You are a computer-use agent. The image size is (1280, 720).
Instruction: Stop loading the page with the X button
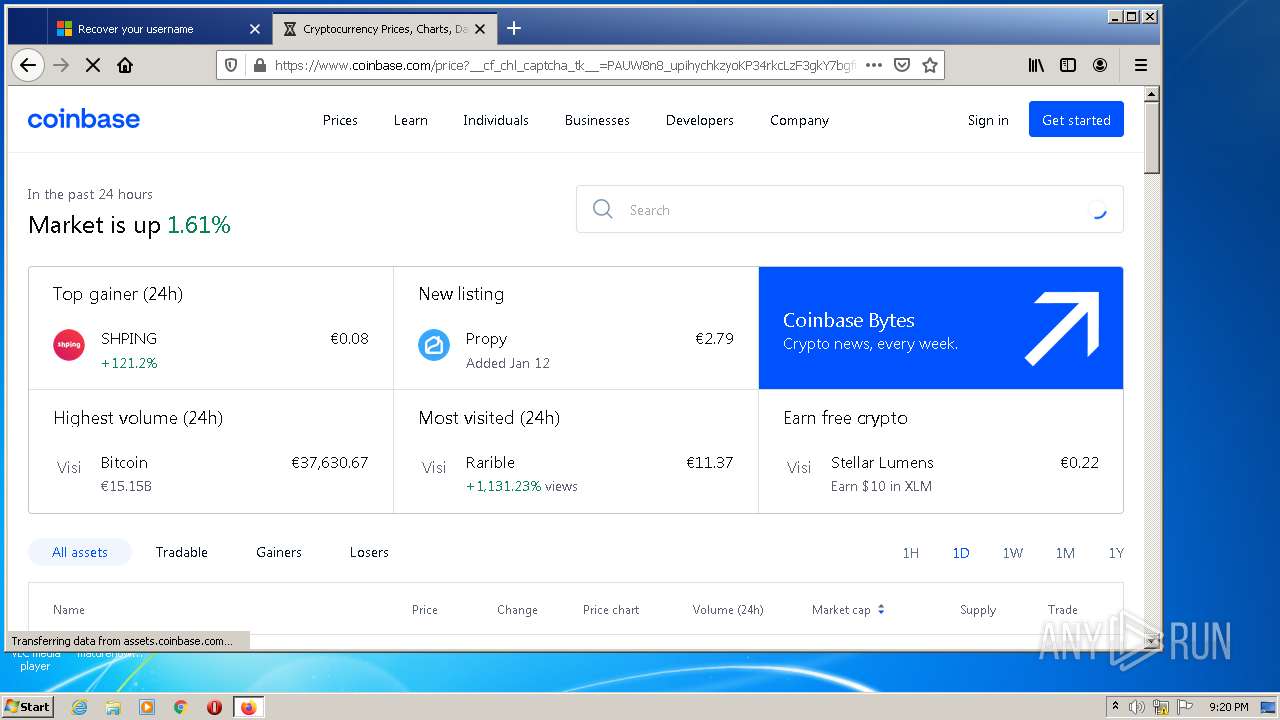pyautogui.click(x=92, y=65)
